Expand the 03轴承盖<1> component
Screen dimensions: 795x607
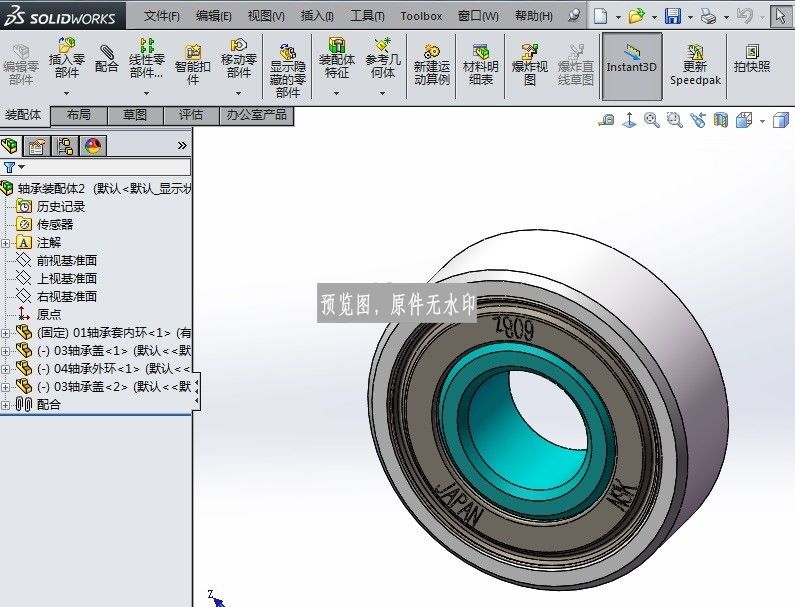(x=5, y=351)
